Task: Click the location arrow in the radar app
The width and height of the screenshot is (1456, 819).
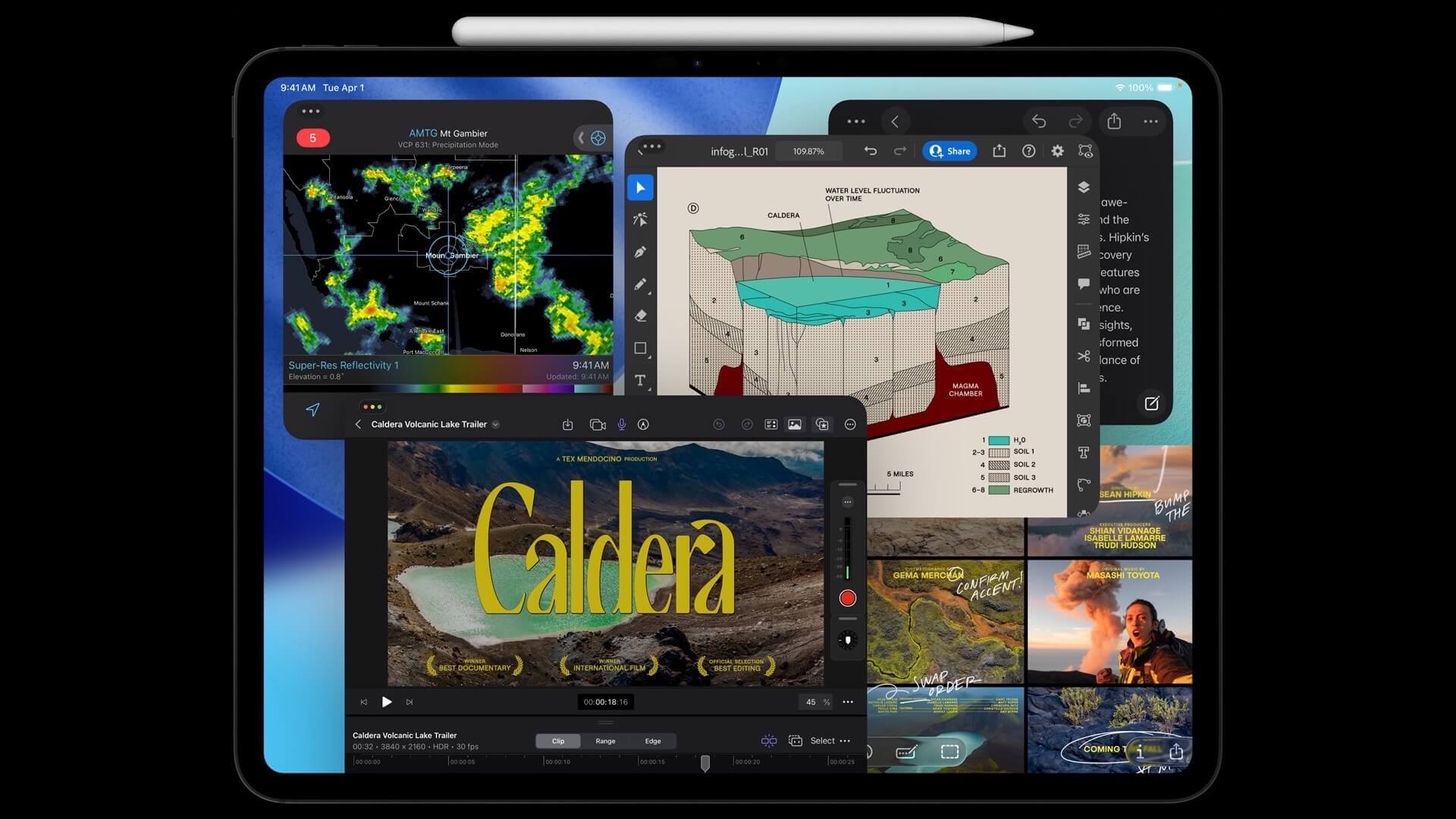Action: pos(312,409)
